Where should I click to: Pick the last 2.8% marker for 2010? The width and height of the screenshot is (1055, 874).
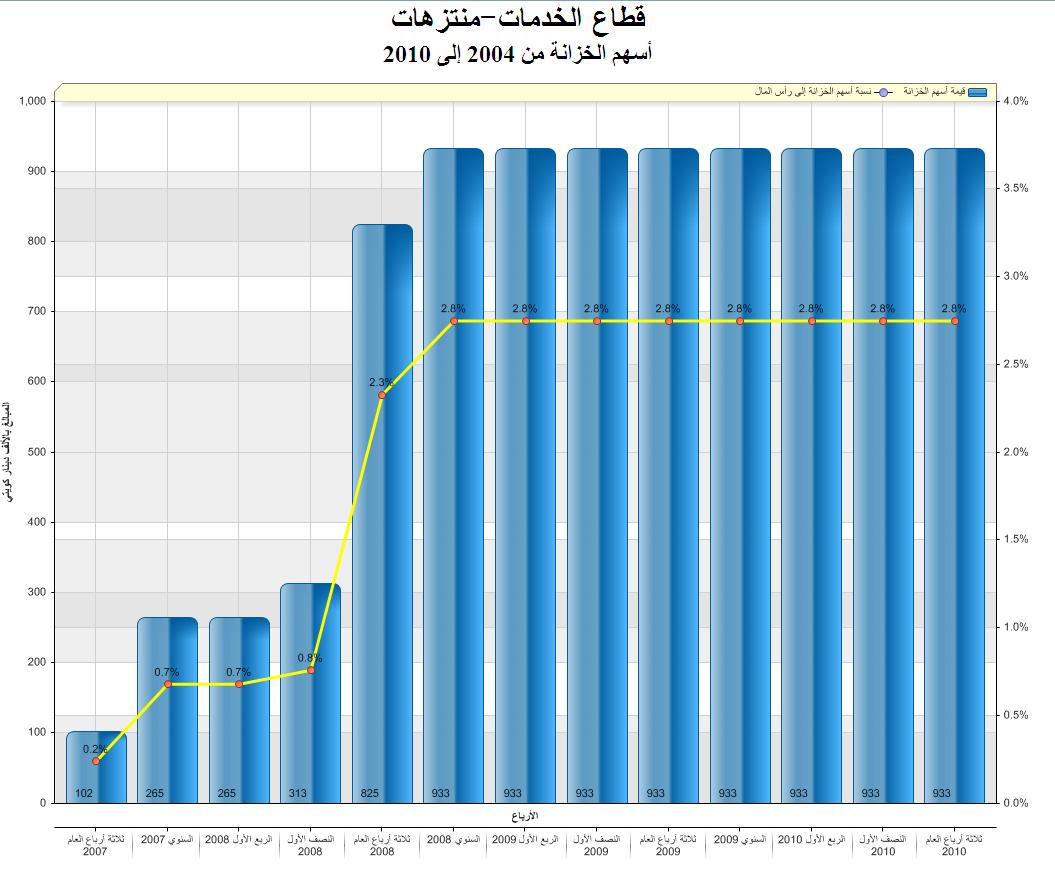[955, 321]
